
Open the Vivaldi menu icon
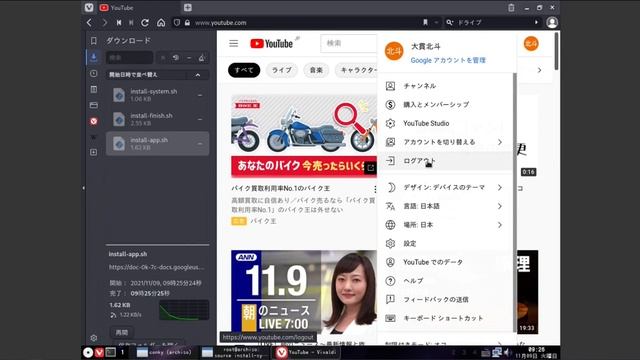[89, 7]
